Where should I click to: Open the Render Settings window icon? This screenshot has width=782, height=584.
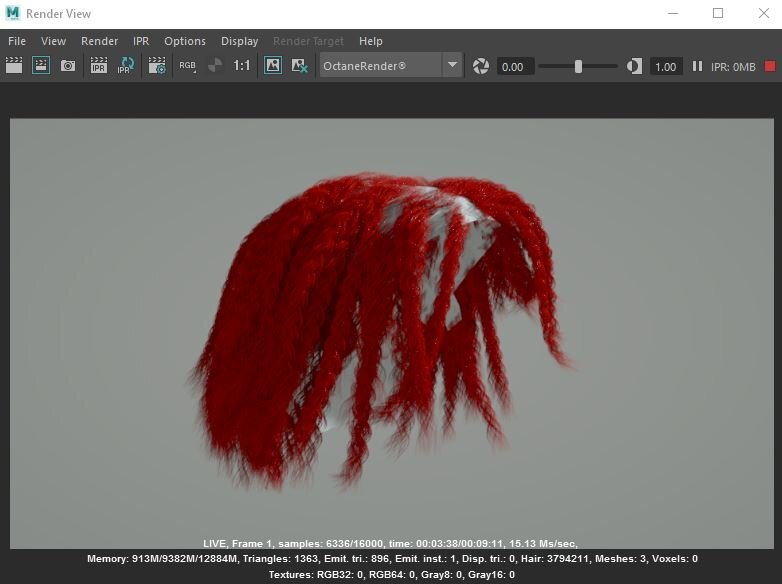click(x=157, y=66)
